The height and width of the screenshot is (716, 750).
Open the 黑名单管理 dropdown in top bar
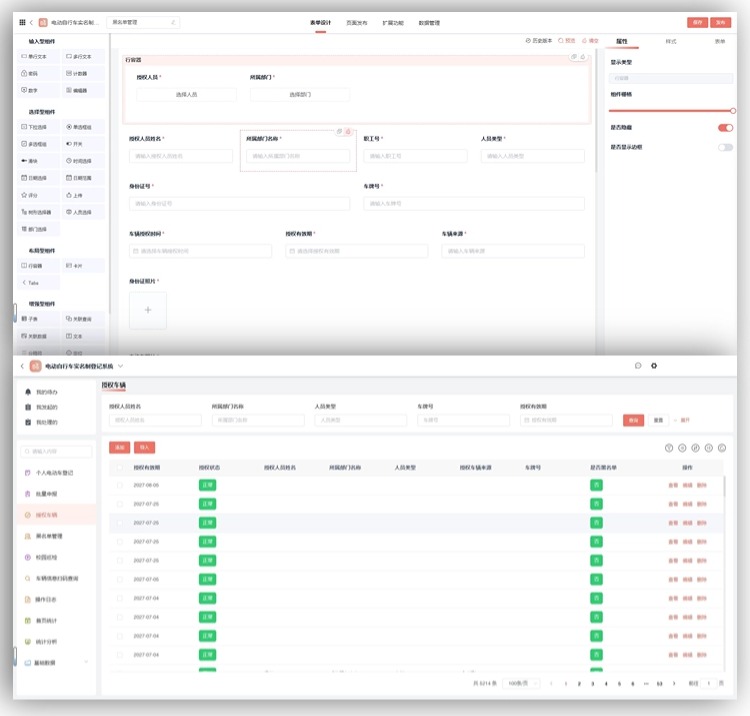[x=143, y=22]
